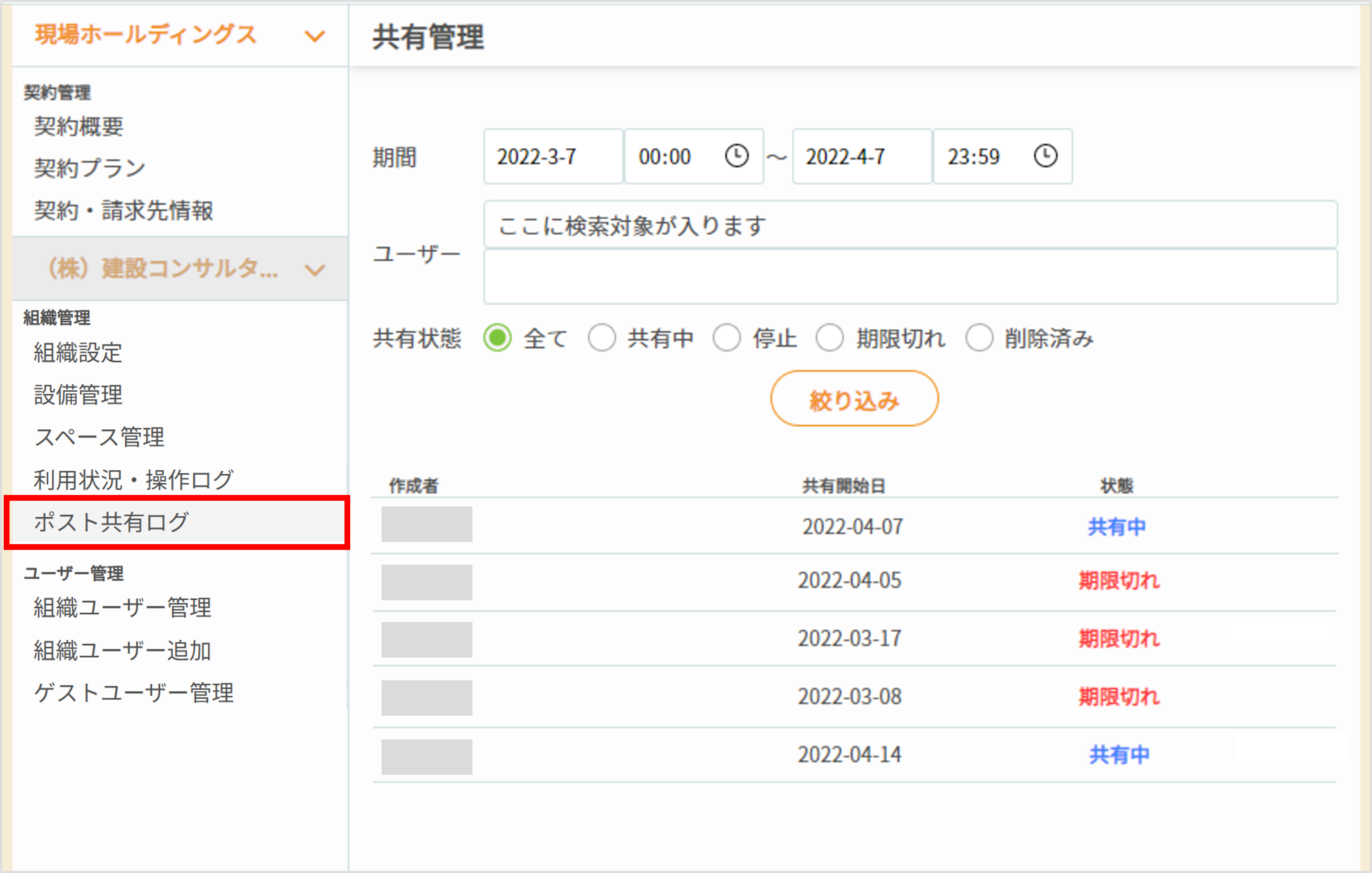Image resolution: width=1372 pixels, height=873 pixels.
Task: Click creator cell in 2022-03-17 row
Action: coord(427,640)
